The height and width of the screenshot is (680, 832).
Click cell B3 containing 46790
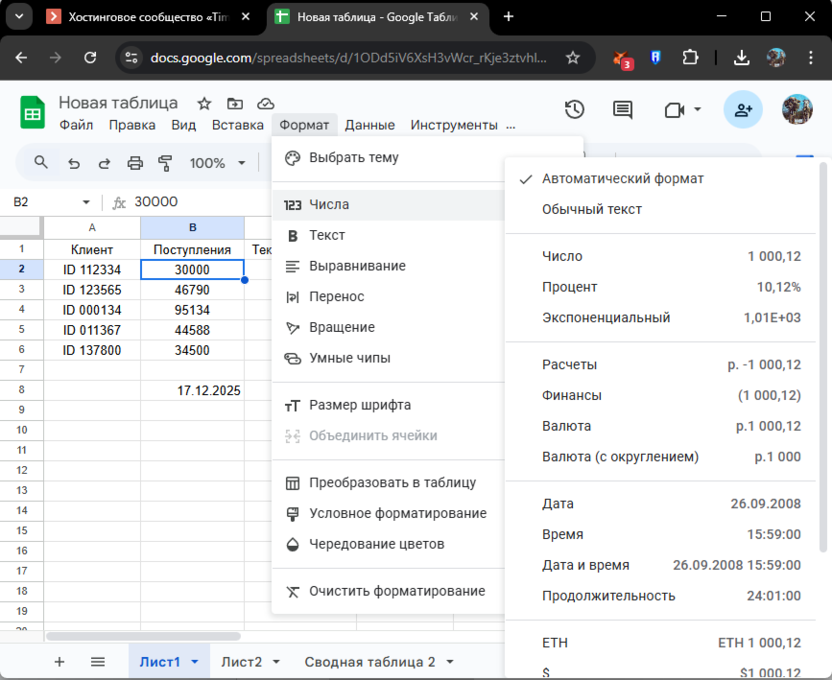pyautogui.click(x=192, y=290)
